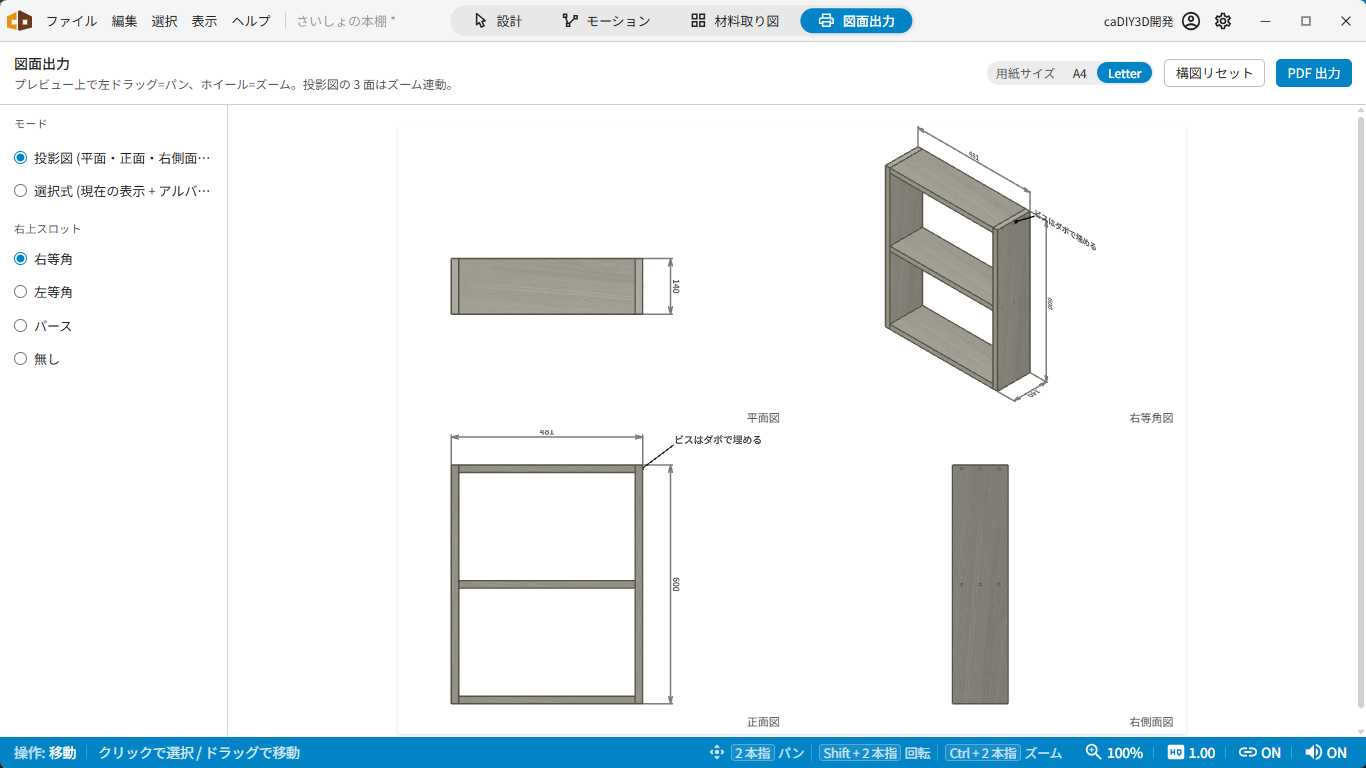
Task: Open the ファイル menu
Action: 71,21
